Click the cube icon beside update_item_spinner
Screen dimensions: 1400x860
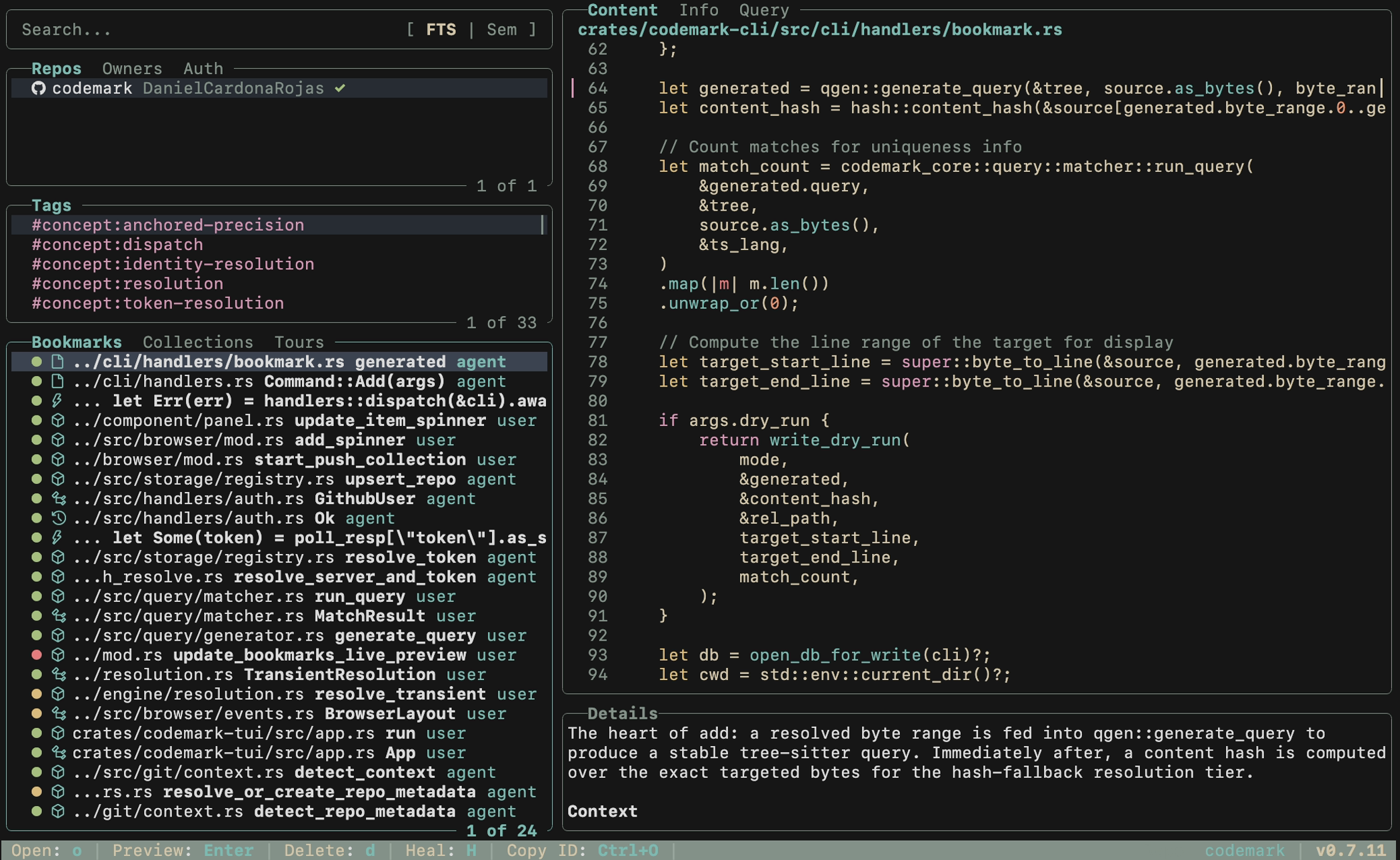[x=58, y=420]
